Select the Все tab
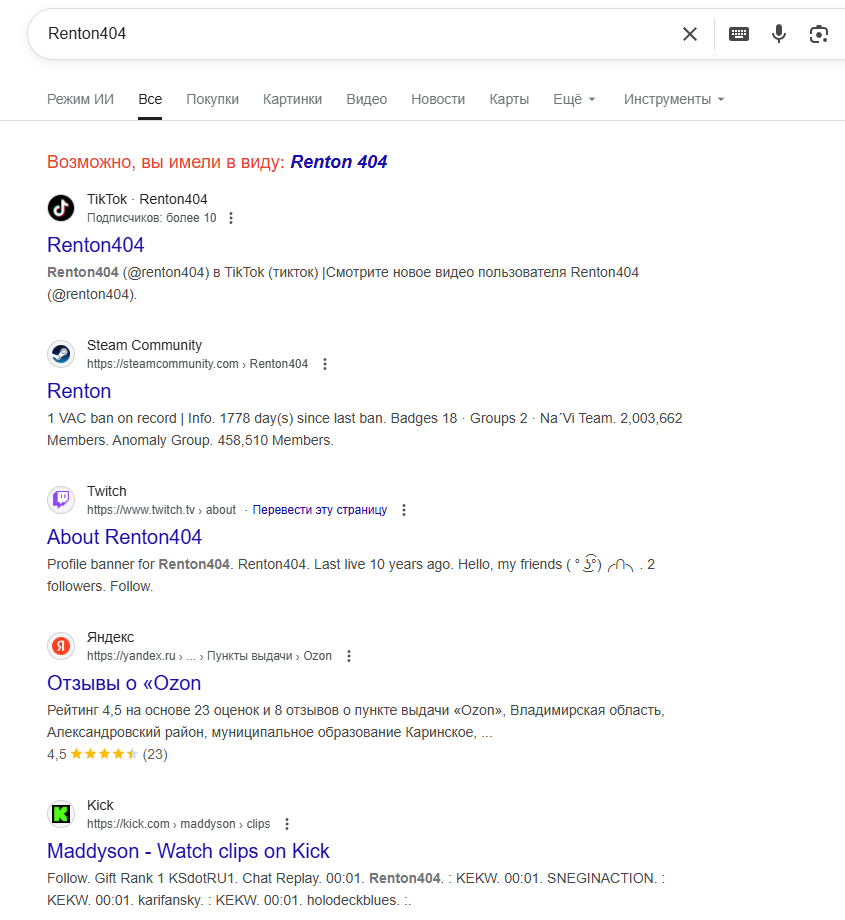845x920 pixels. (x=150, y=99)
